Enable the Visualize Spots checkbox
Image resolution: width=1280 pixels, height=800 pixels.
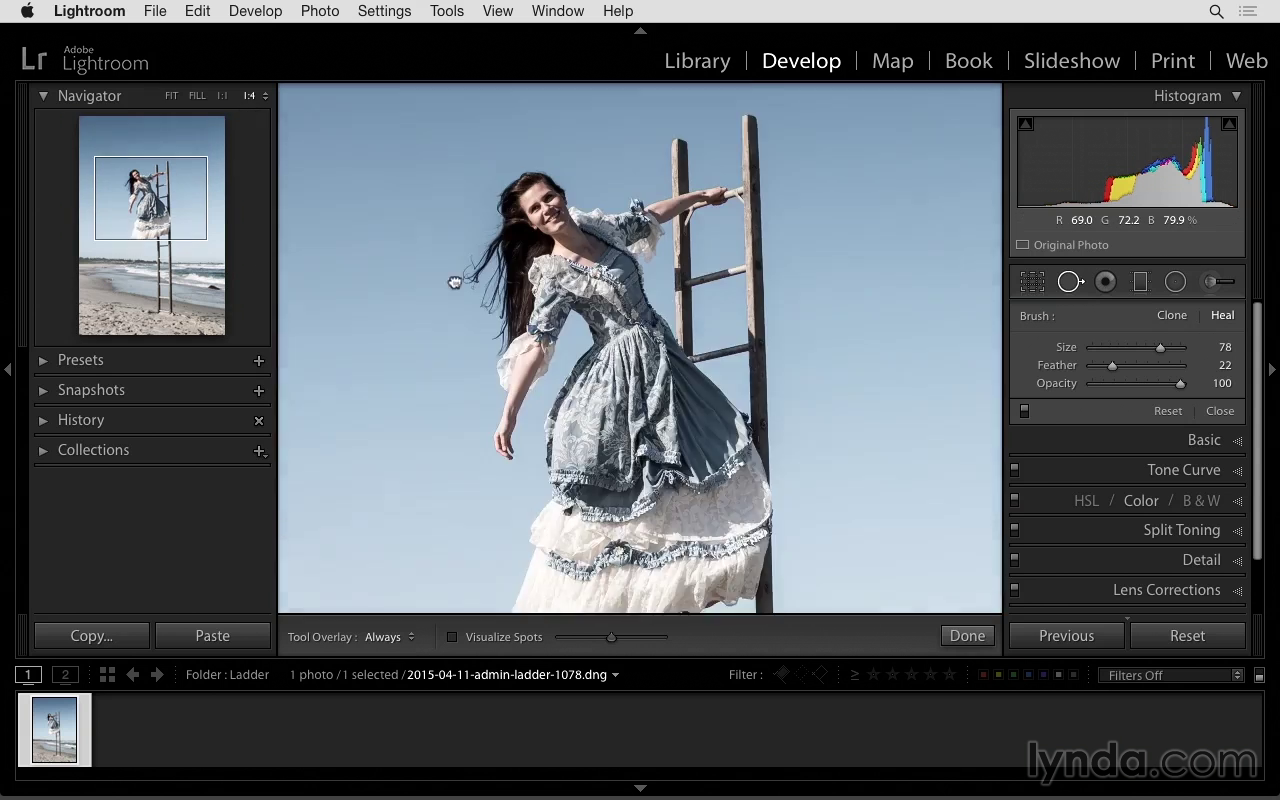pos(452,637)
